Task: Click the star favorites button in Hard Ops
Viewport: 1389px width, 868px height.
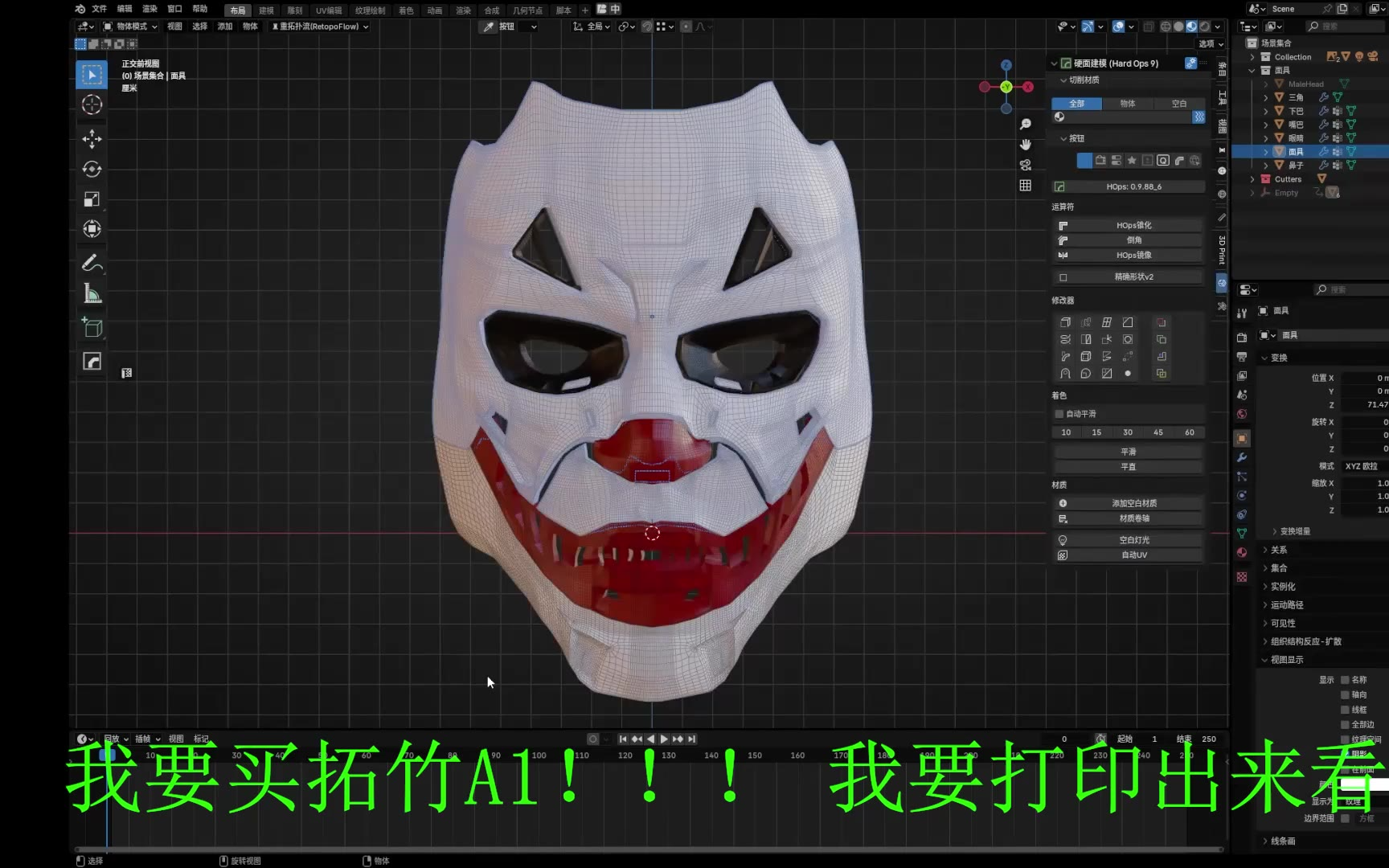Action: pyautogui.click(x=1132, y=161)
